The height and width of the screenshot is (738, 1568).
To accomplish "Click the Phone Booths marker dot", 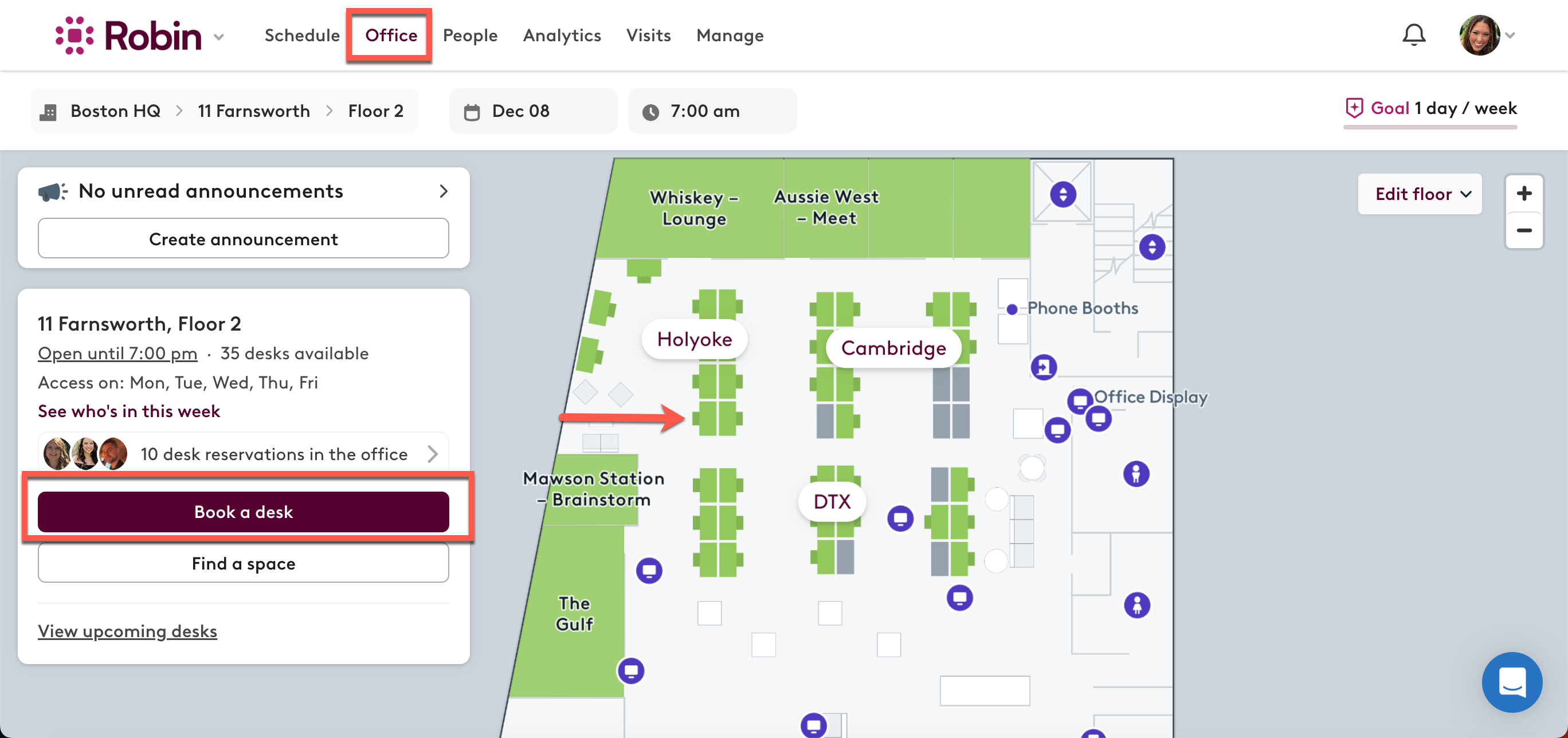I will (1012, 309).
